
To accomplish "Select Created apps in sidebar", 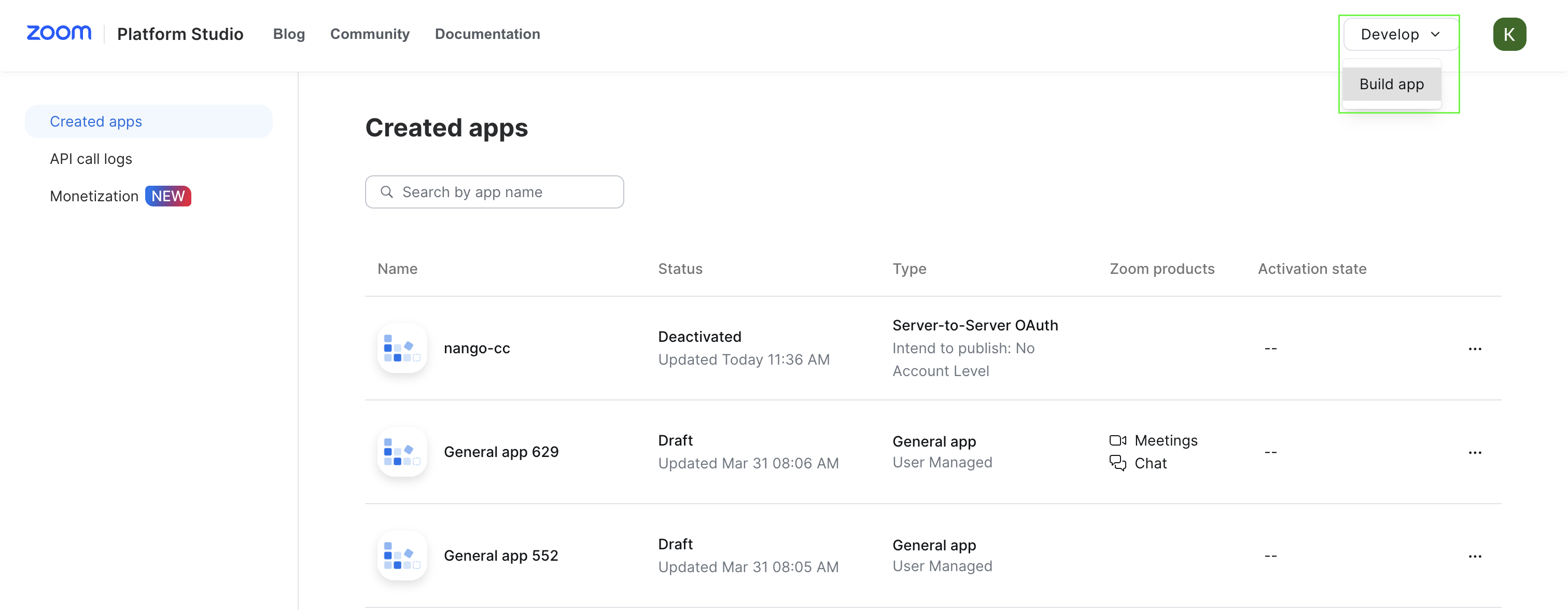I will tap(148, 121).
